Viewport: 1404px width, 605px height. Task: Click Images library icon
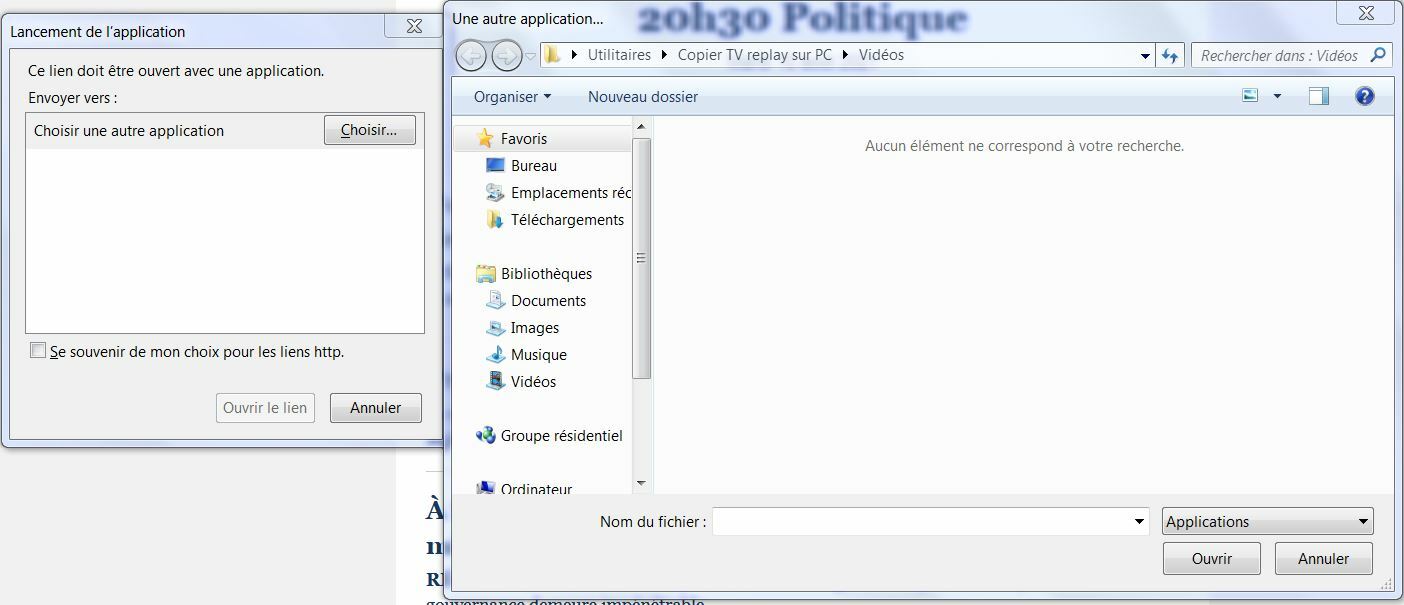click(x=495, y=327)
